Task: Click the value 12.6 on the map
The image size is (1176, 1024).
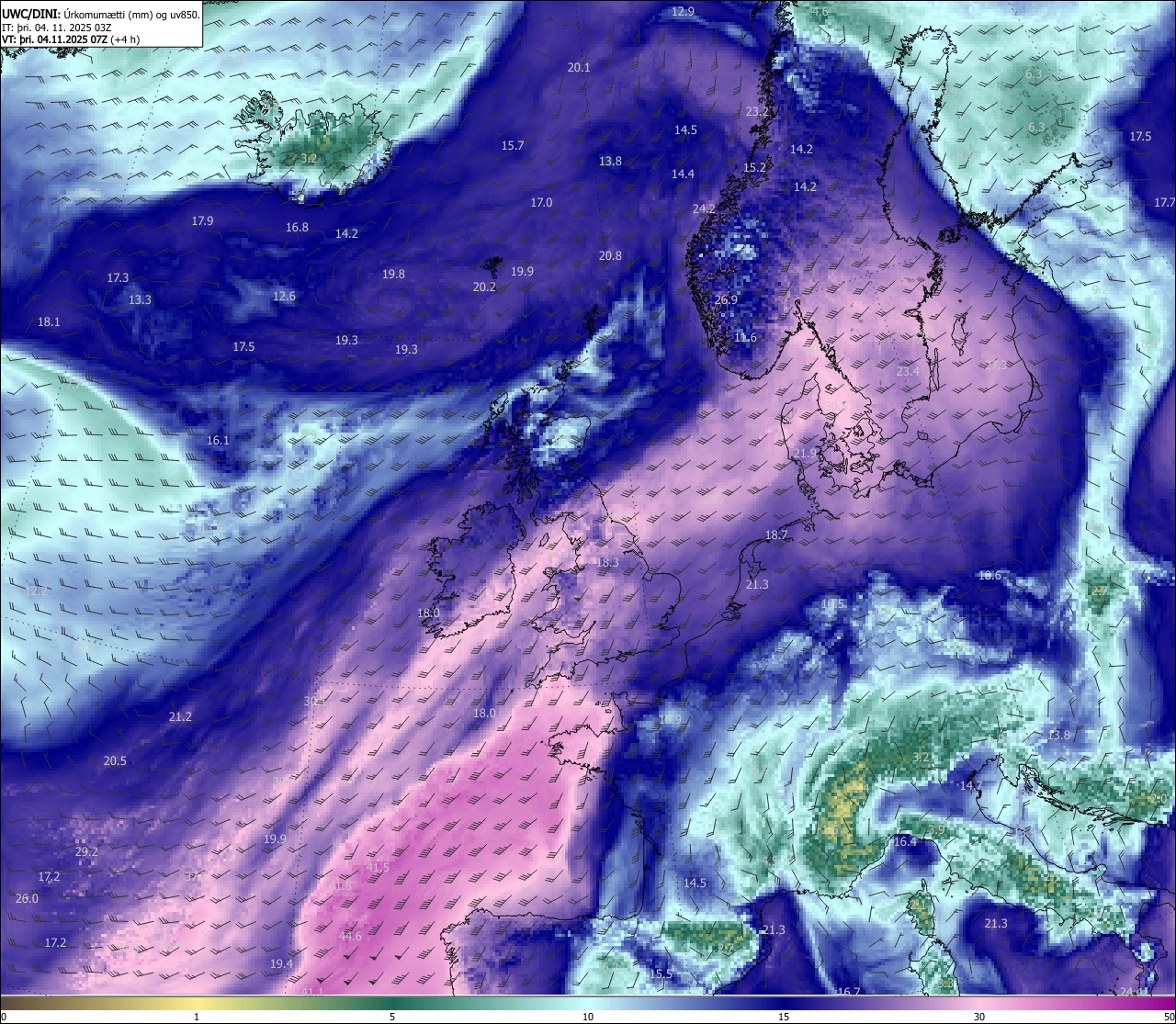Action: [284, 296]
